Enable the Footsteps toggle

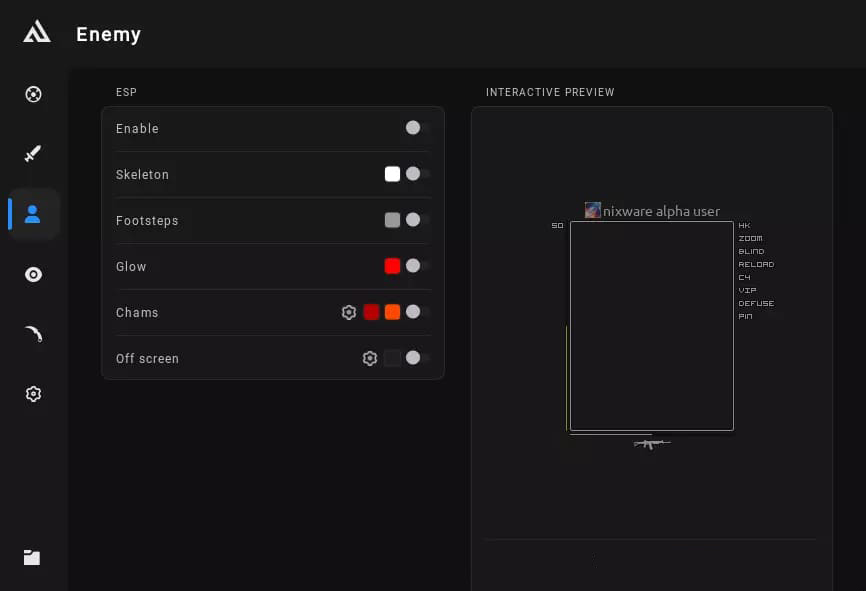[418, 220]
